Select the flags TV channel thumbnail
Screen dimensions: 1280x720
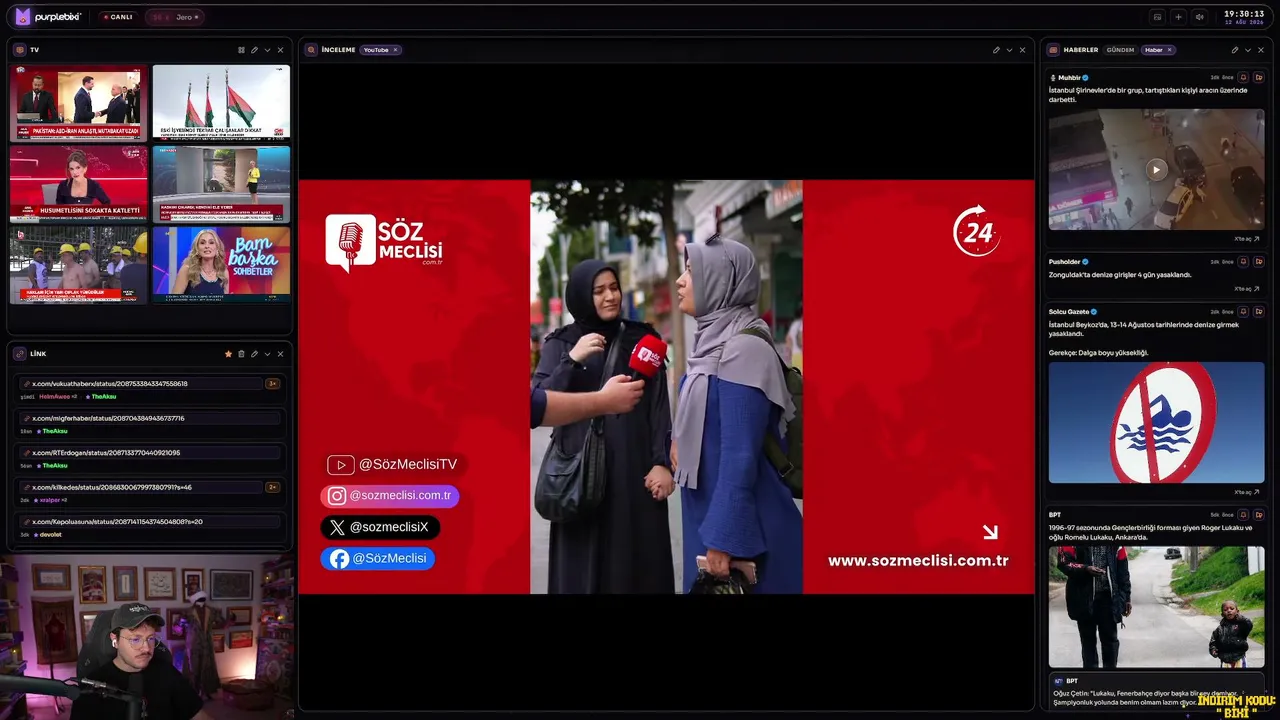coord(221,103)
